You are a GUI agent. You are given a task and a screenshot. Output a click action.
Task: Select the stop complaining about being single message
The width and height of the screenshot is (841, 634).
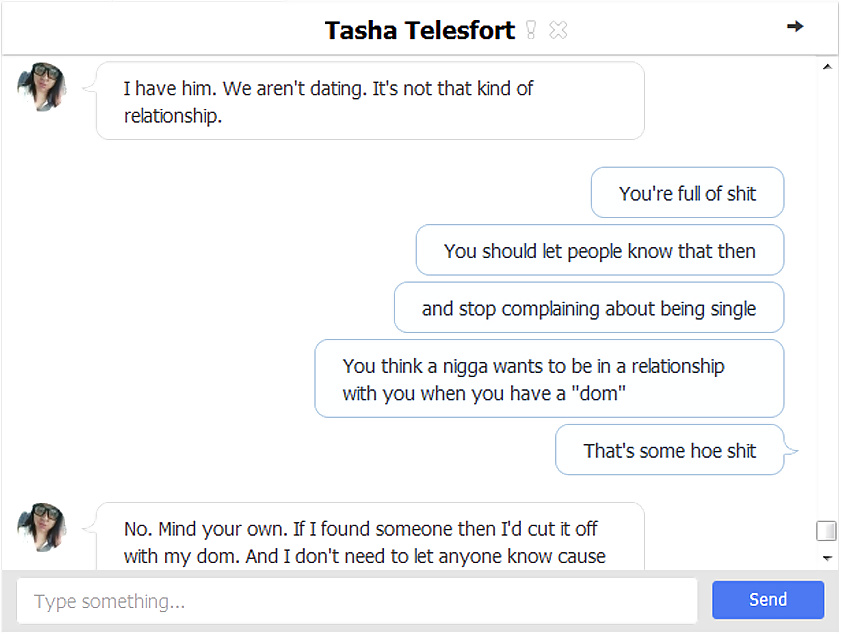[589, 307]
